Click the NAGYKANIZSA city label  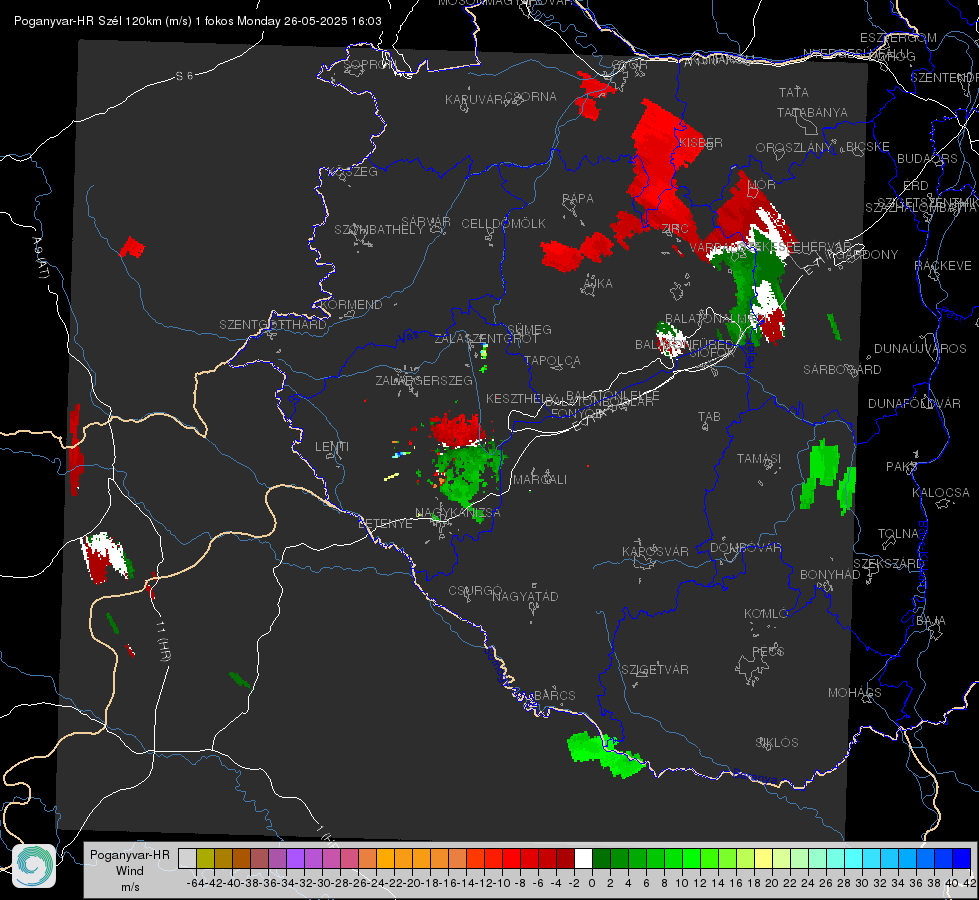[x=458, y=512]
